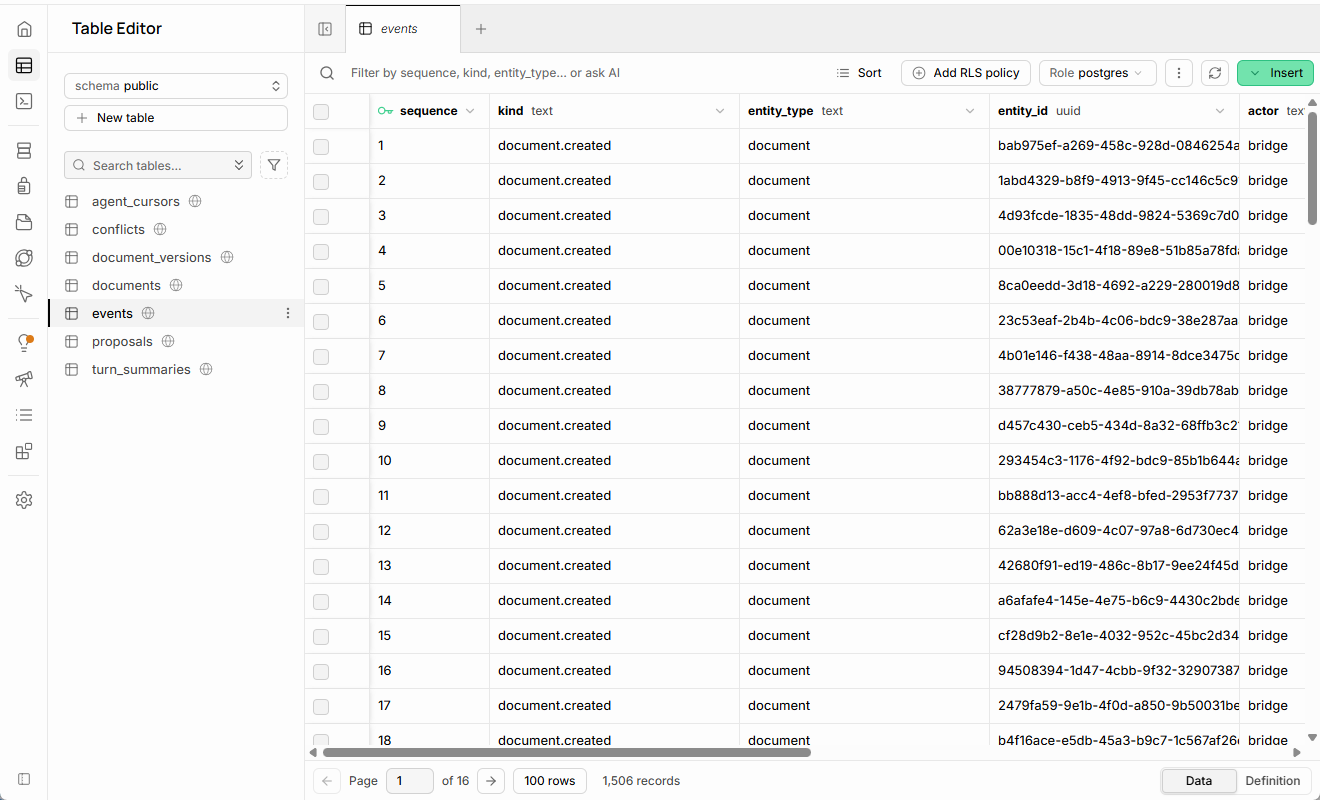Viewport: 1320px width, 800px height.
Task: Open the proposals table
Action: pos(122,341)
